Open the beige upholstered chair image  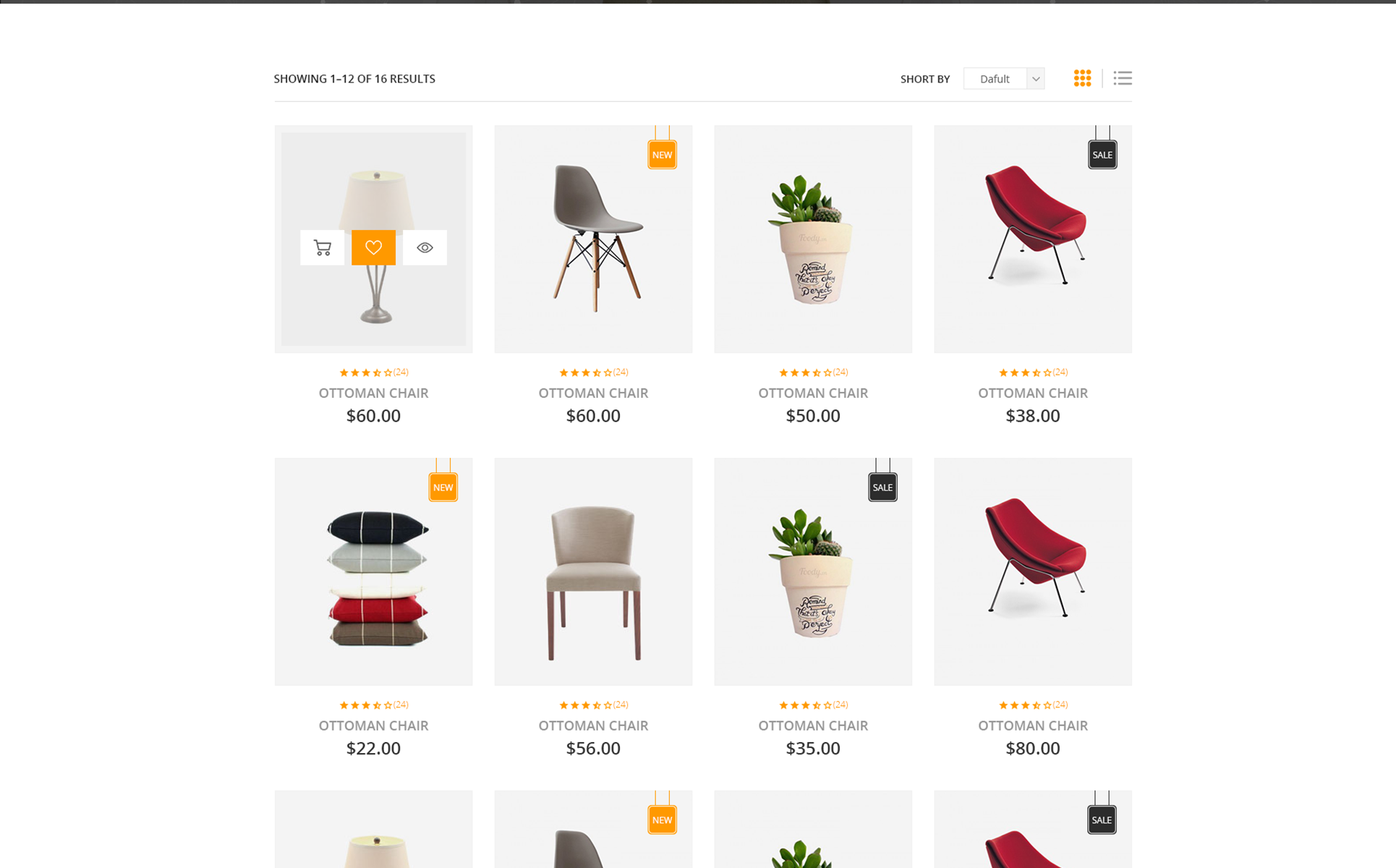click(593, 571)
